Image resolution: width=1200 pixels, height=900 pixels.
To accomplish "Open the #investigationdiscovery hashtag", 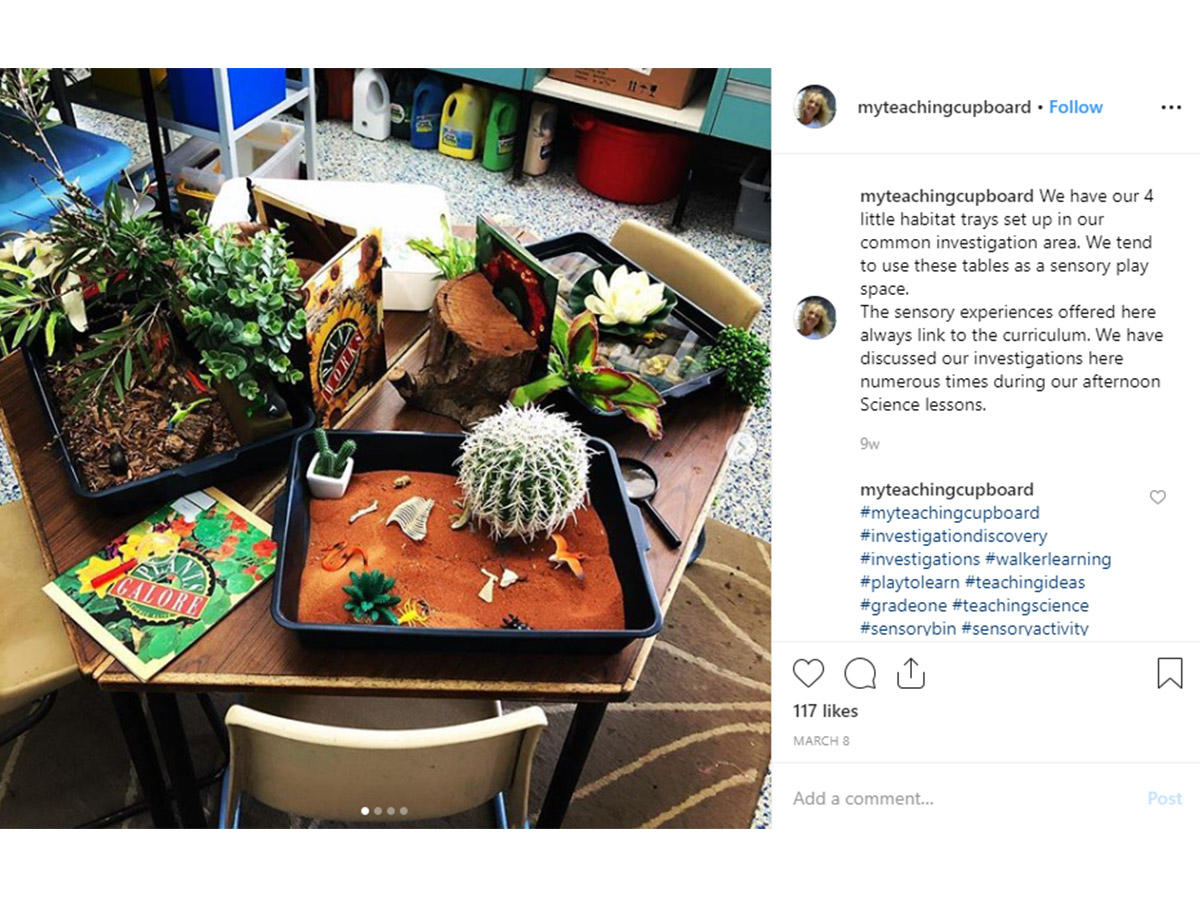I will tap(954, 536).
